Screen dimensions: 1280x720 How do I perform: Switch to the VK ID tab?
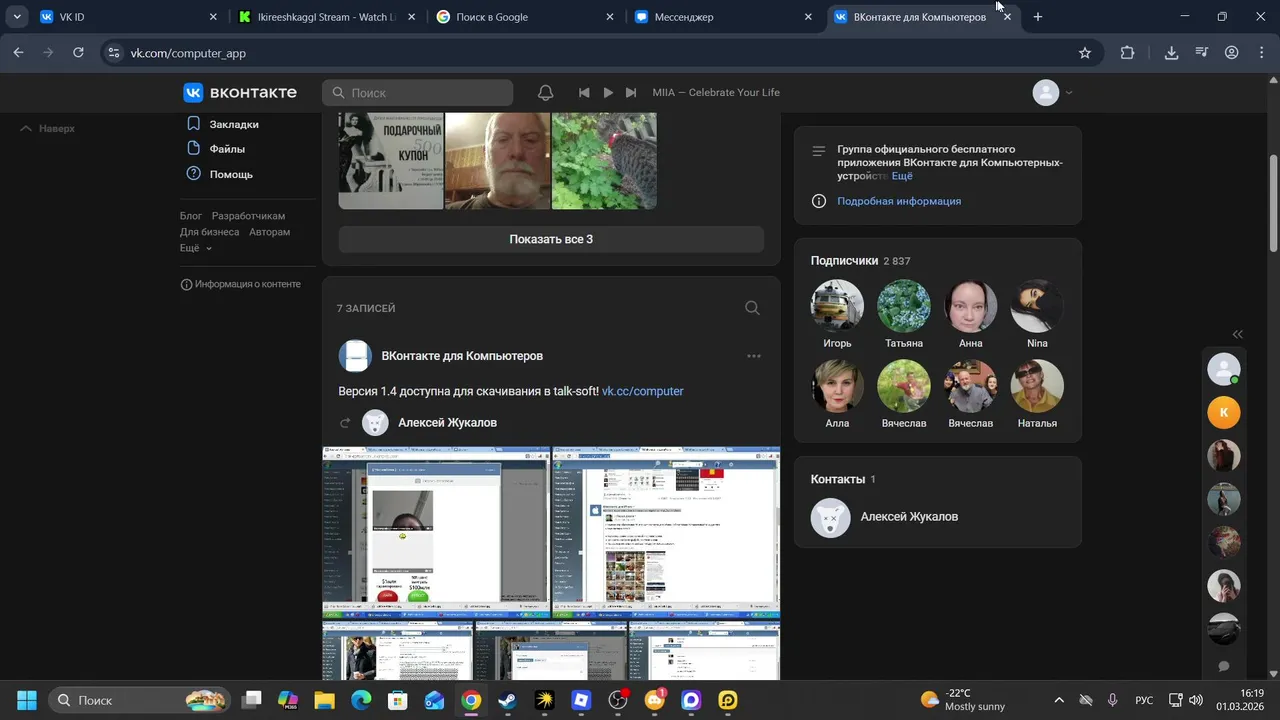(128, 17)
